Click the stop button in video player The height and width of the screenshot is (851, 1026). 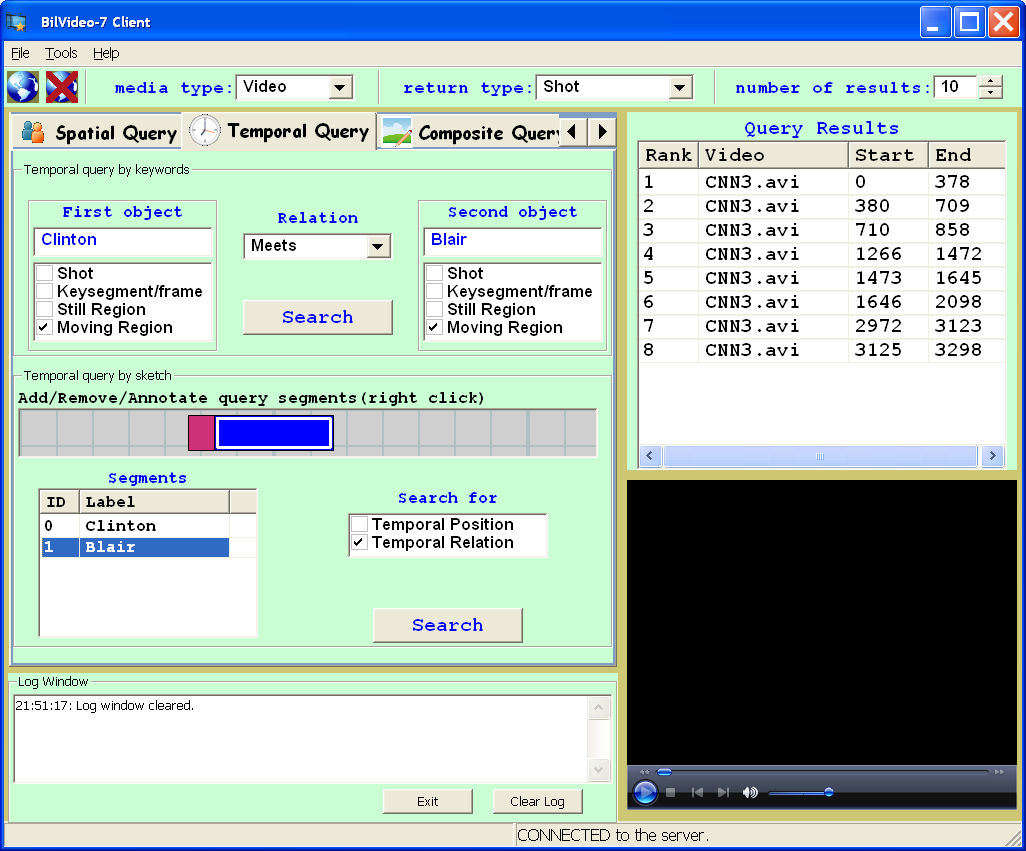coord(671,792)
